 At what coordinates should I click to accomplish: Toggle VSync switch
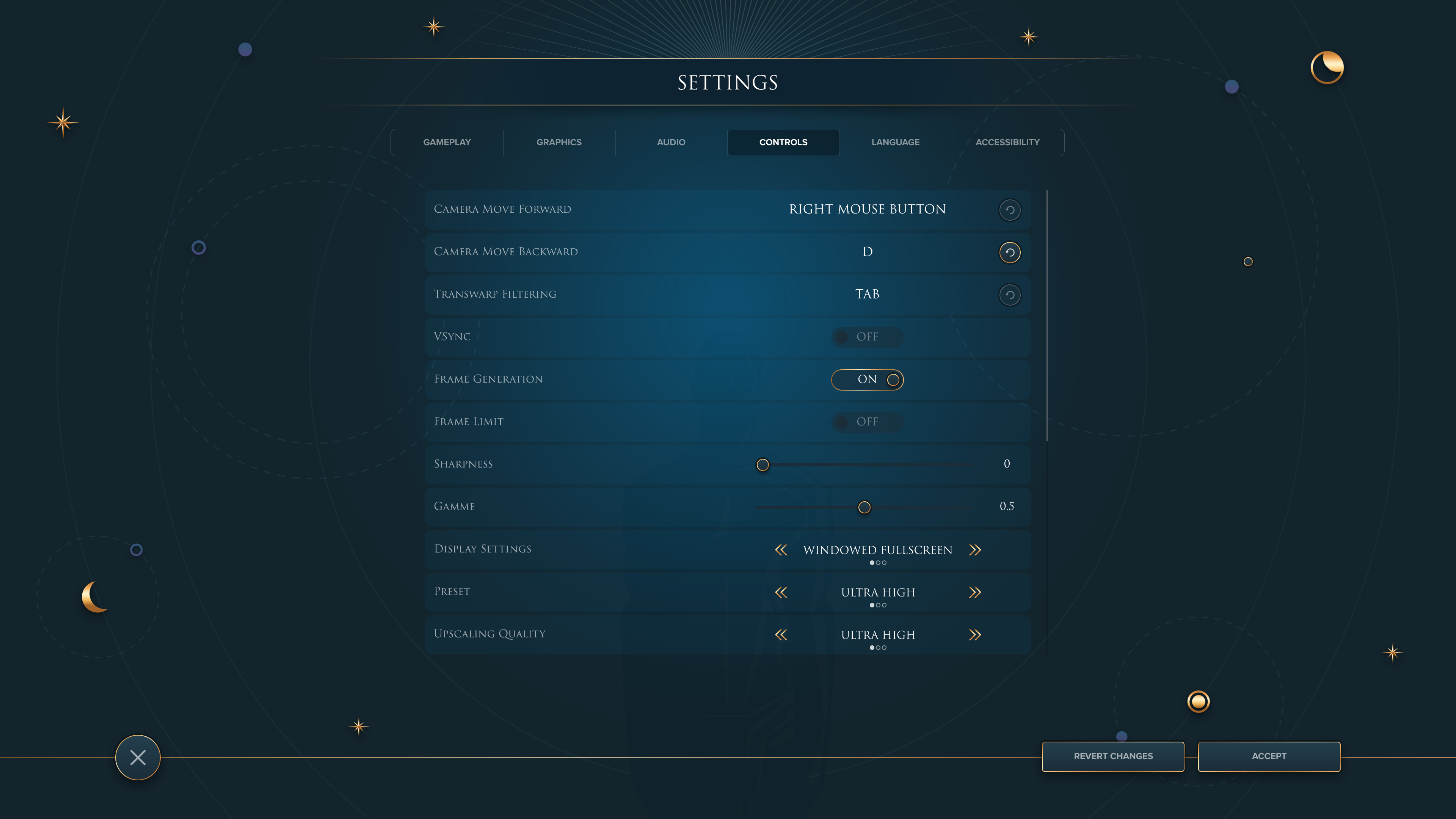click(867, 337)
